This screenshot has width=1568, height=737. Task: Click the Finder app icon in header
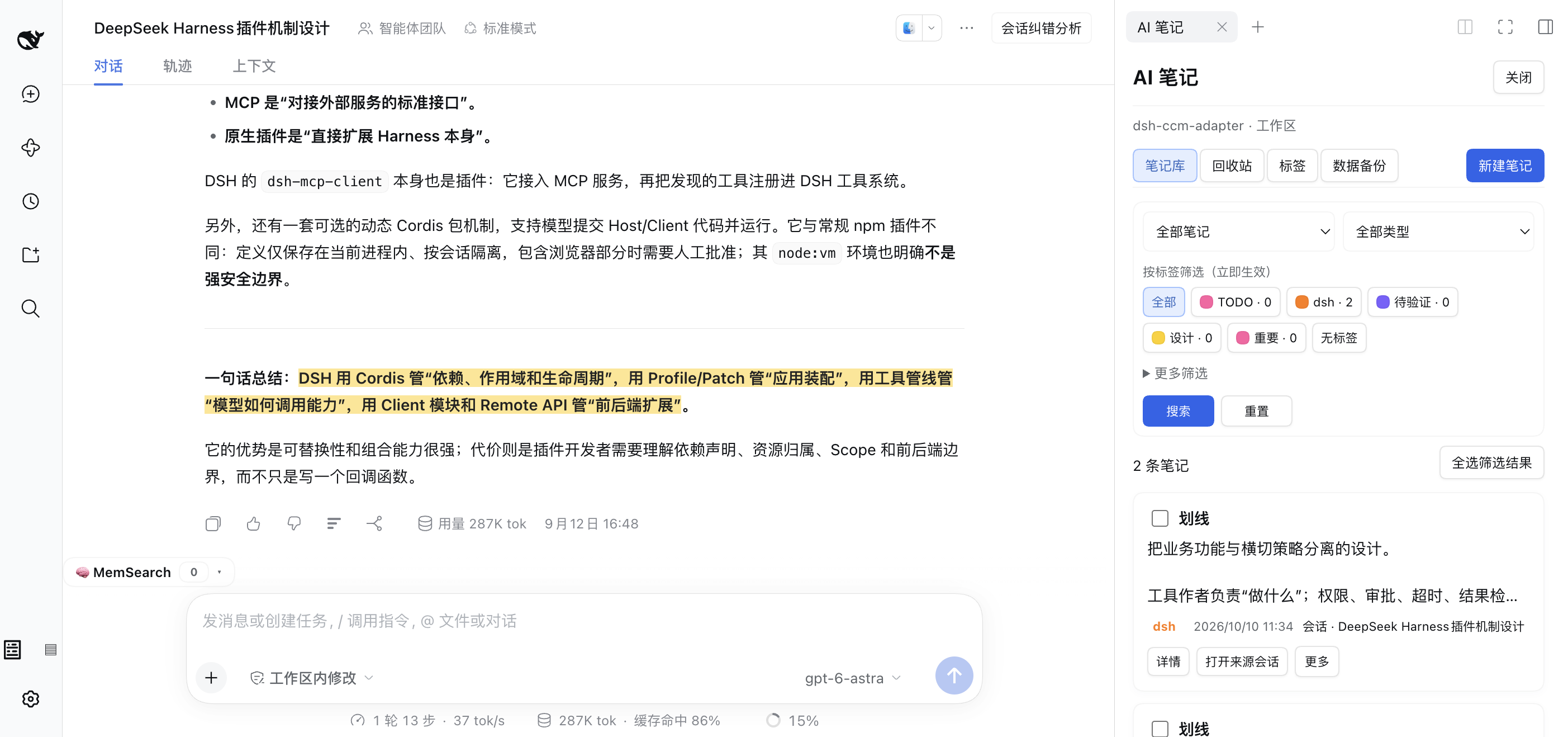click(909, 28)
